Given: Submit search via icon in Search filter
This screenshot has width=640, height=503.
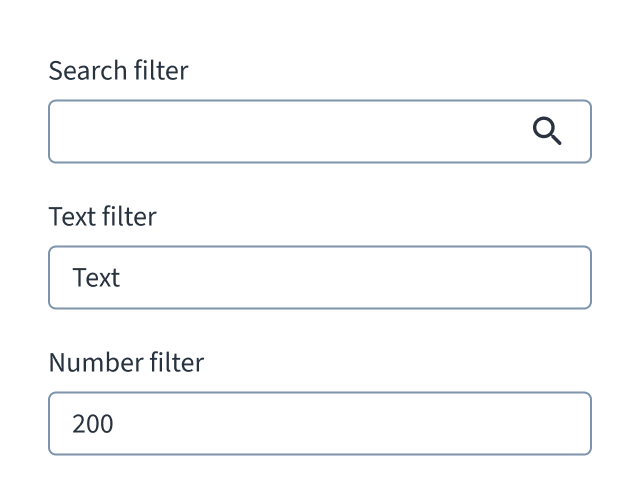Looking at the screenshot, I should [x=547, y=131].
